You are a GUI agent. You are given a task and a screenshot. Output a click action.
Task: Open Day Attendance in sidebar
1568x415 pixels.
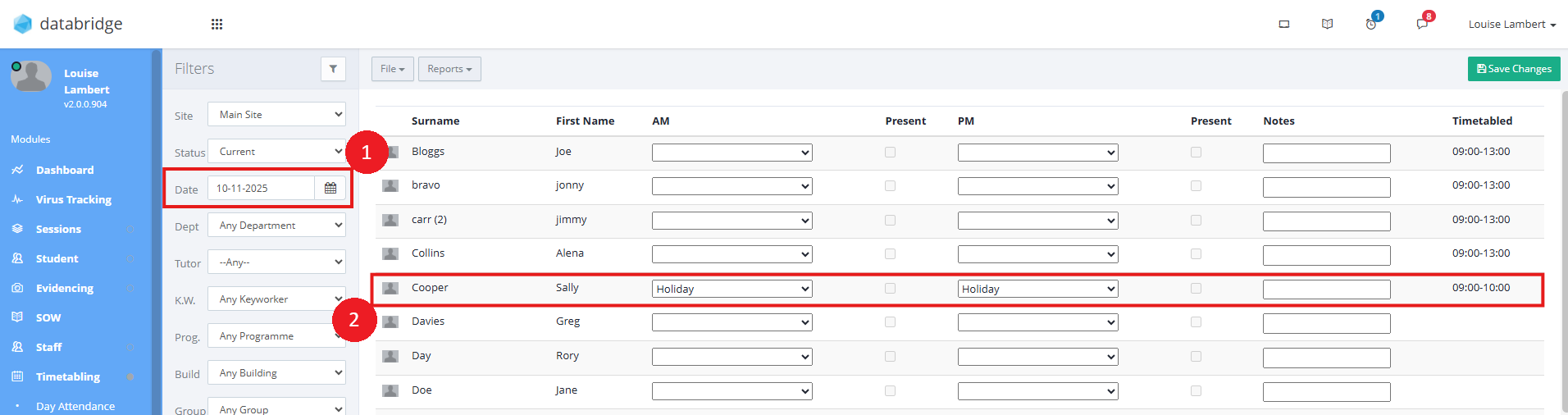pyautogui.click(x=75, y=406)
